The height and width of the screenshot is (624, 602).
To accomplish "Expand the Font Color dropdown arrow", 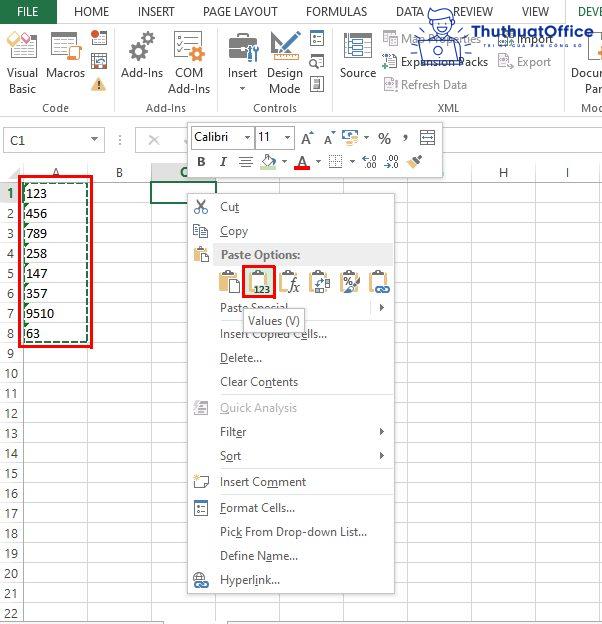I will [318, 162].
